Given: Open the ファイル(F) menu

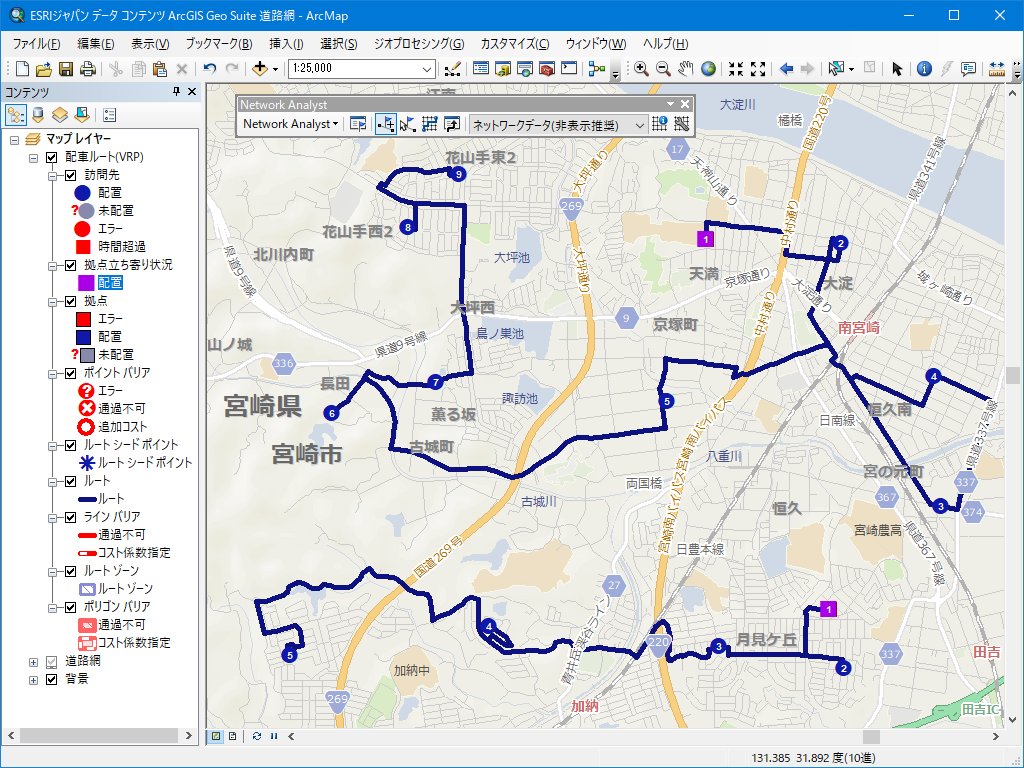Looking at the screenshot, I should click(x=37, y=44).
